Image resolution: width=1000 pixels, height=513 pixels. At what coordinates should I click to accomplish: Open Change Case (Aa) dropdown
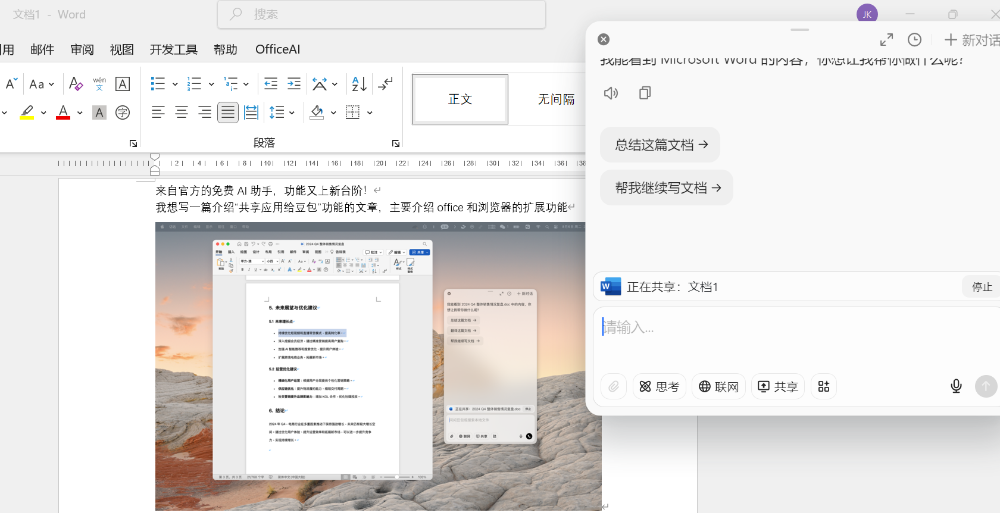coord(41,84)
